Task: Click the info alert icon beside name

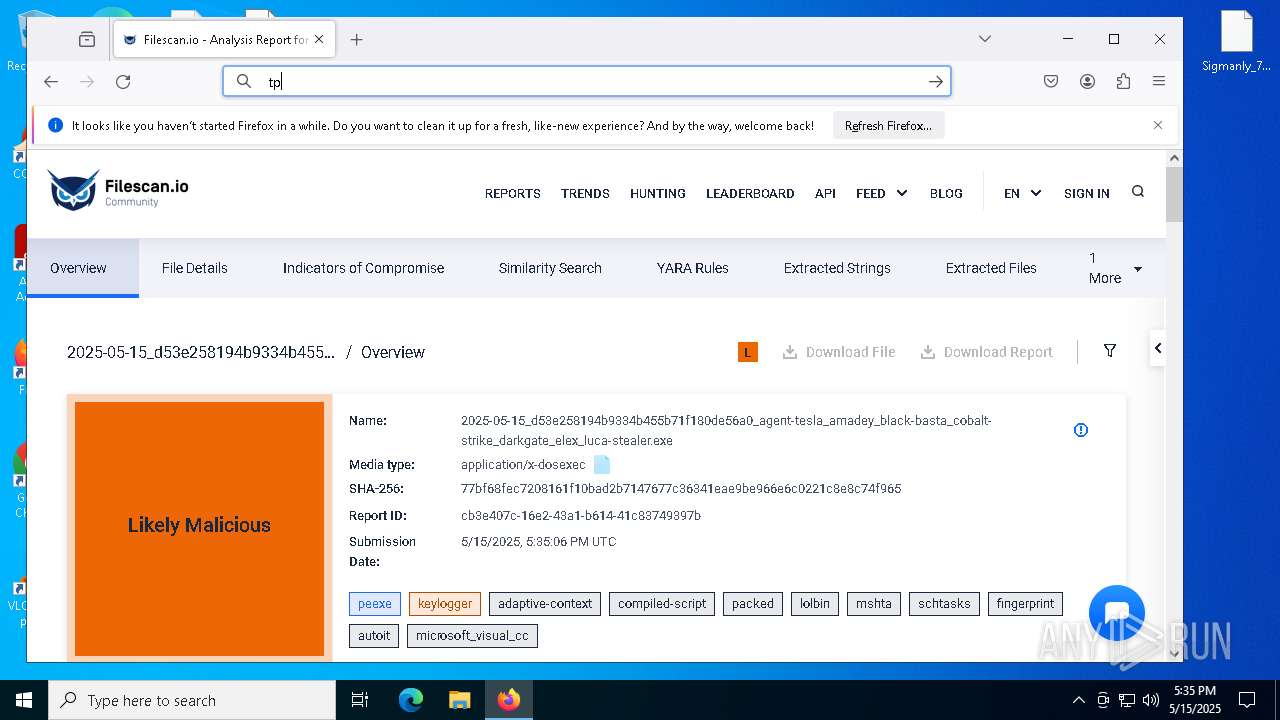Action: 1081,430
